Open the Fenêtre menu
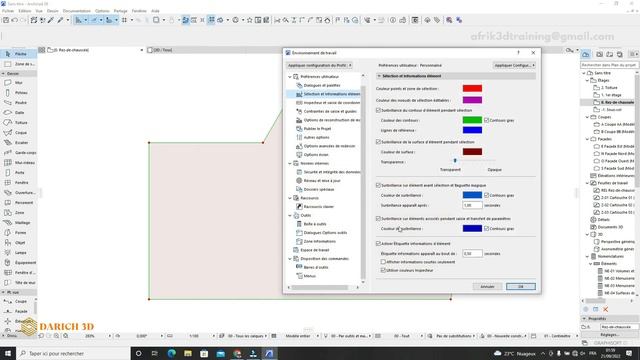This screenshot has width=640, height=360. (139, 11)
